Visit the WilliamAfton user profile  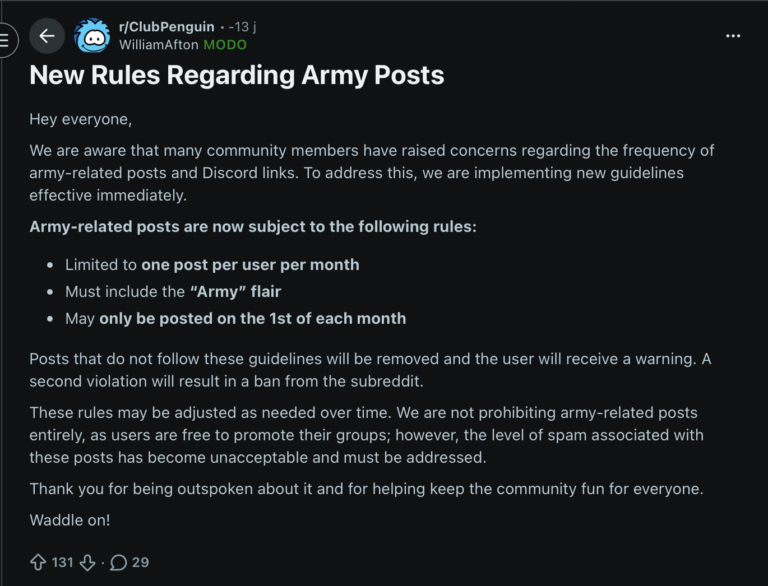pyautogui.click(x=158, y=45)
